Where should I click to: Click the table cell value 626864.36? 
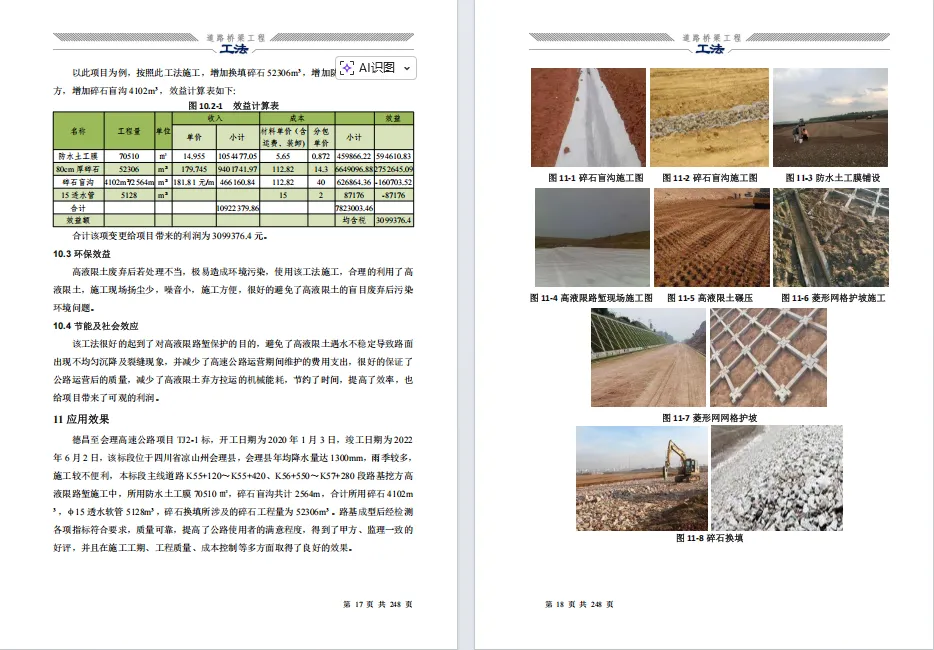(354, 182)
